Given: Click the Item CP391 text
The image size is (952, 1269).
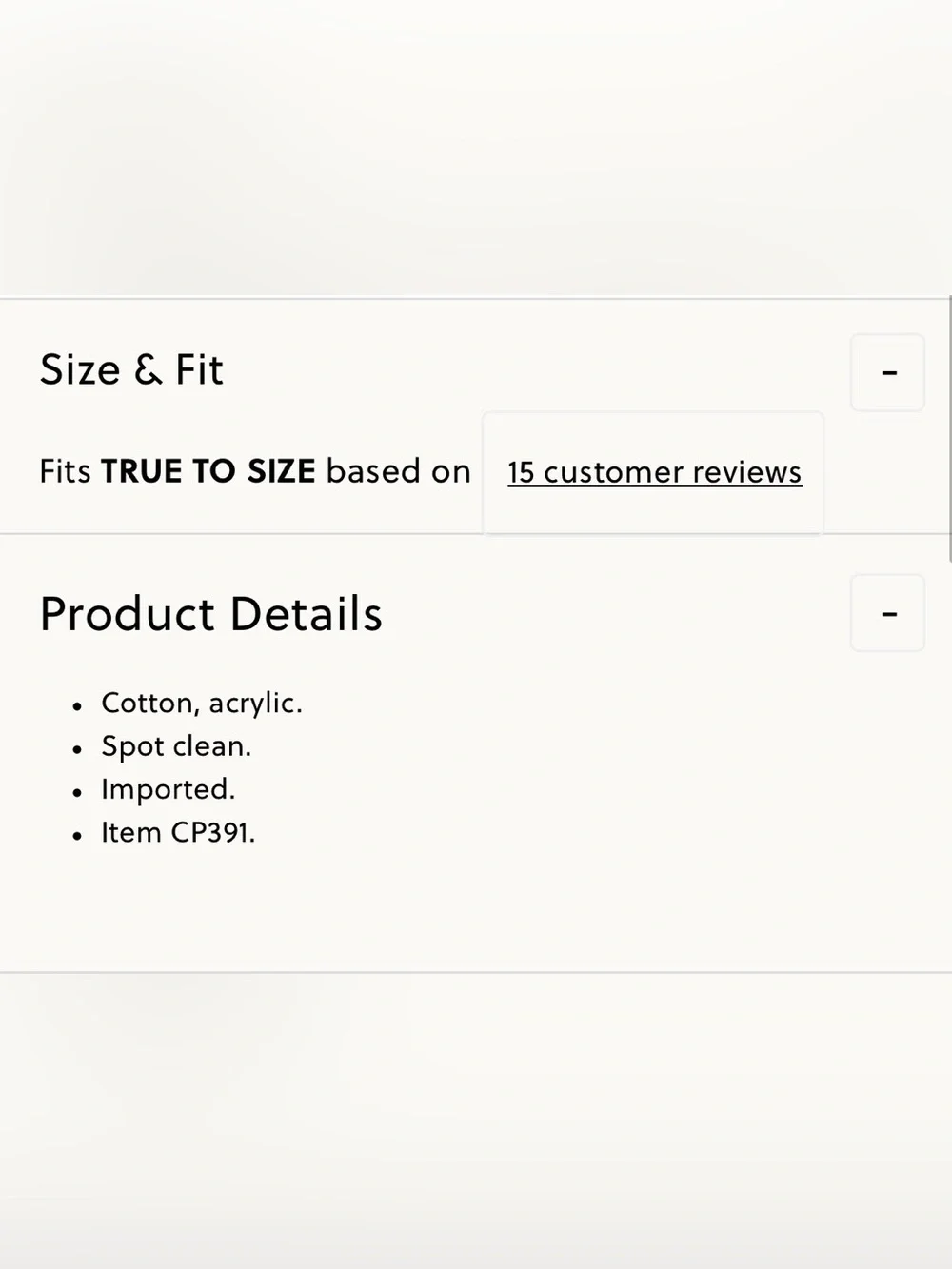Looking at the screenshot, I should pos(178,833).
